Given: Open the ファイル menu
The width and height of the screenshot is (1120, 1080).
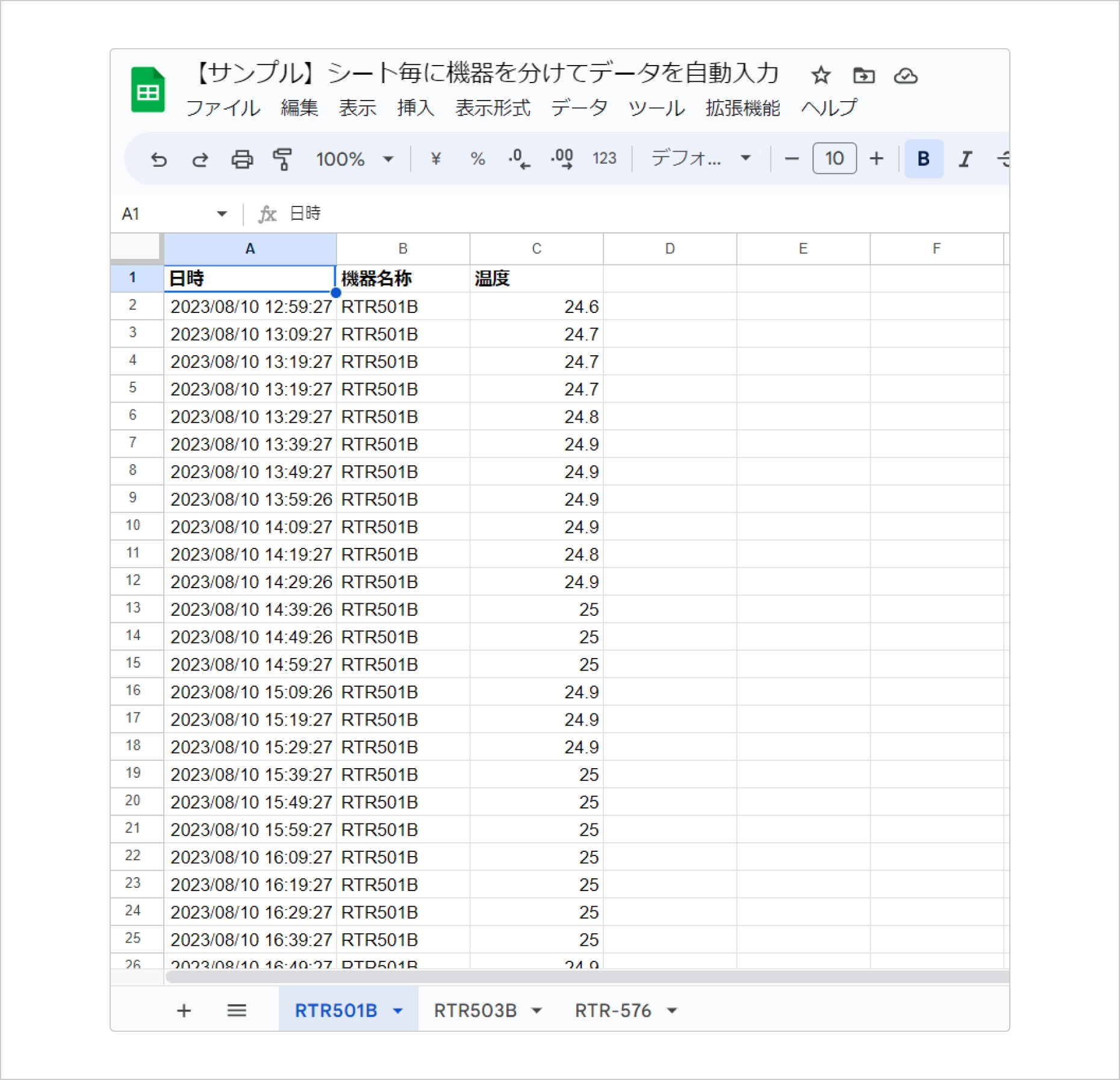Looking at the screenshot, I should (223, 108).
